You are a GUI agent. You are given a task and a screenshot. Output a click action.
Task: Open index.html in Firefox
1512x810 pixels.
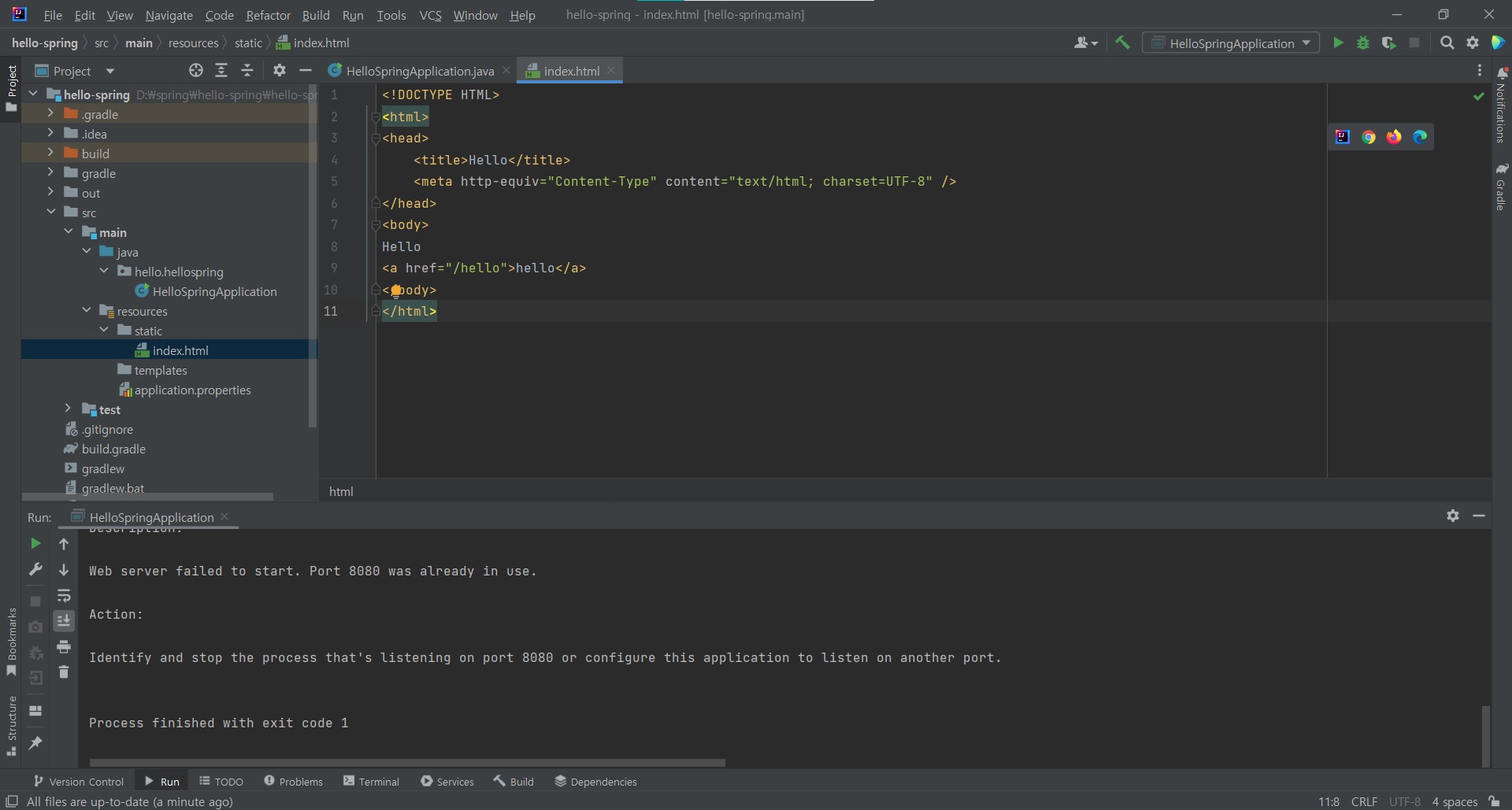point(1394,137)
